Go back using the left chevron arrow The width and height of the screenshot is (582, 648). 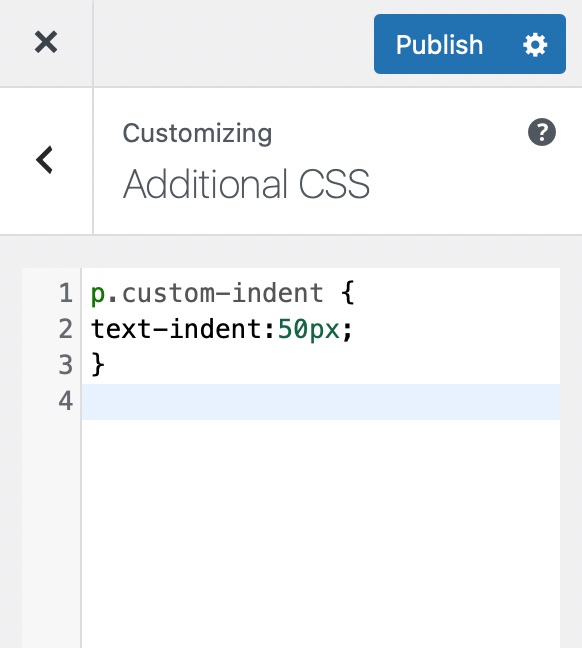click(45, 160)
